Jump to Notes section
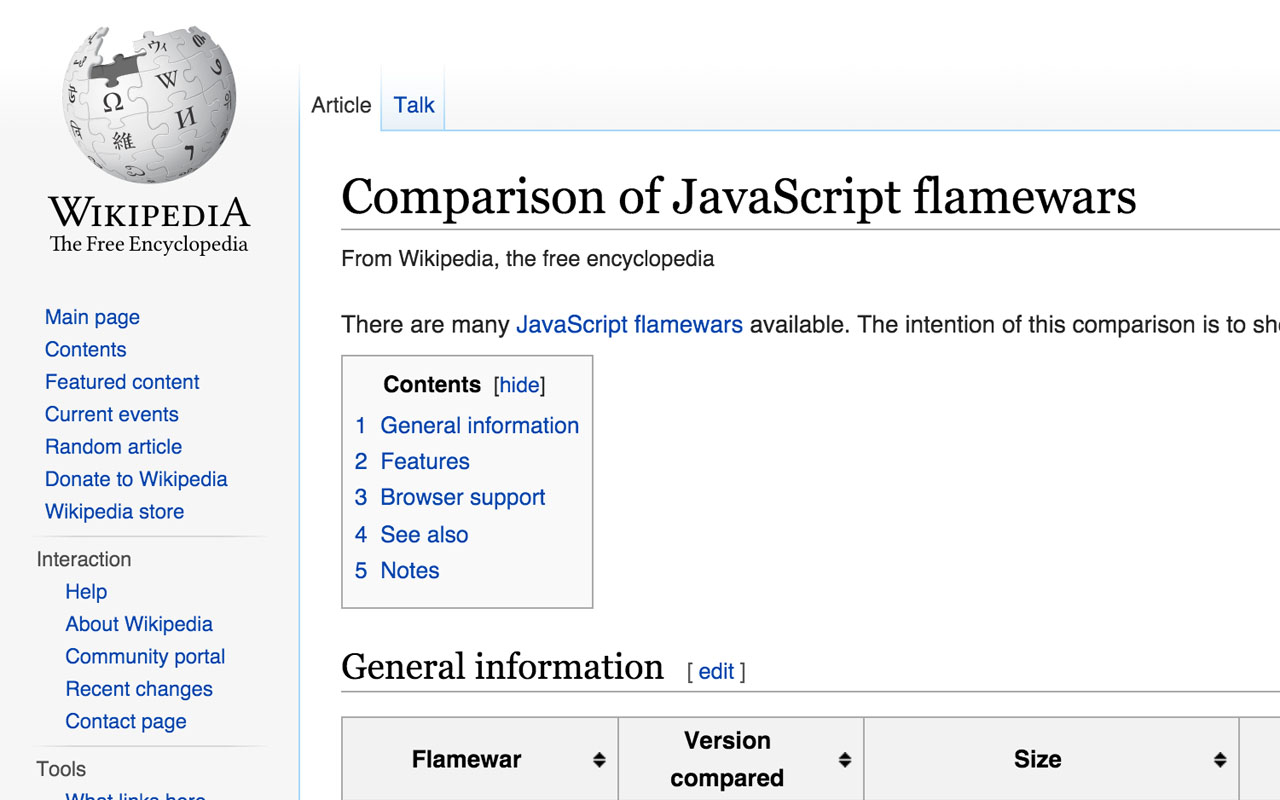Image resolution: width=1280 pixels, height=800 pixels. (x=397, y=570)
